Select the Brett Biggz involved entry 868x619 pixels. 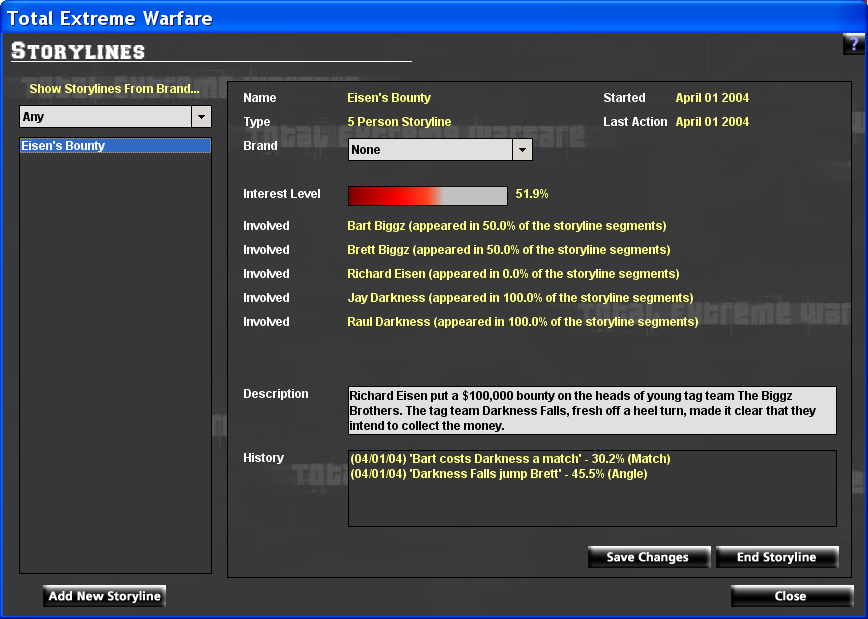point(508,250)
